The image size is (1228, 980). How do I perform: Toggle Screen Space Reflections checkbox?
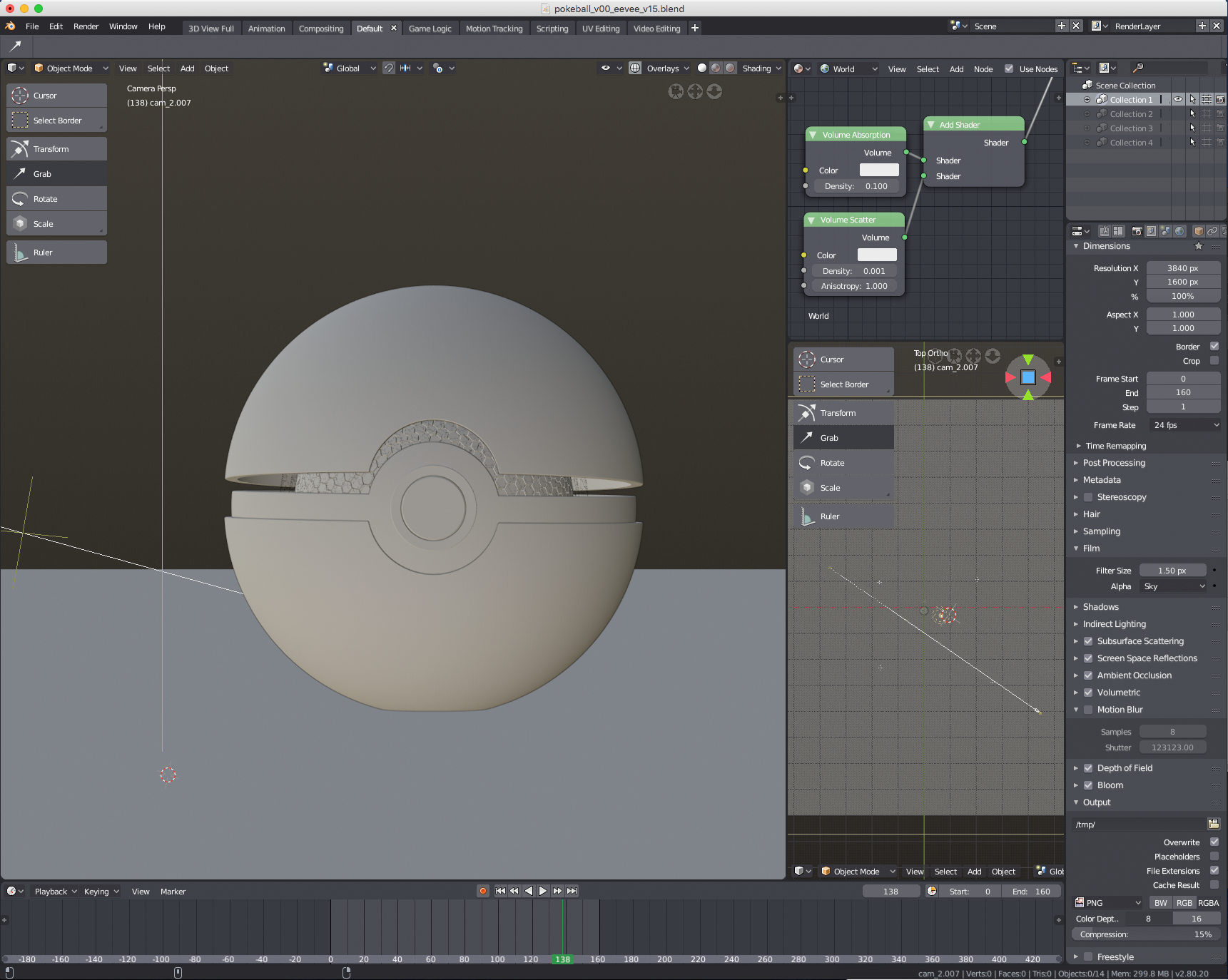1088,658
